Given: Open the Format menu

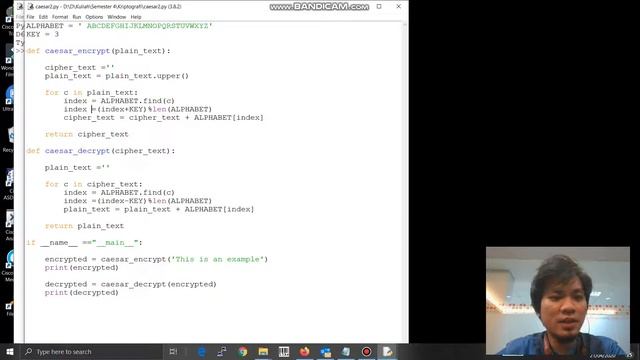Looking at the screenshot, I should pos(60,17).
